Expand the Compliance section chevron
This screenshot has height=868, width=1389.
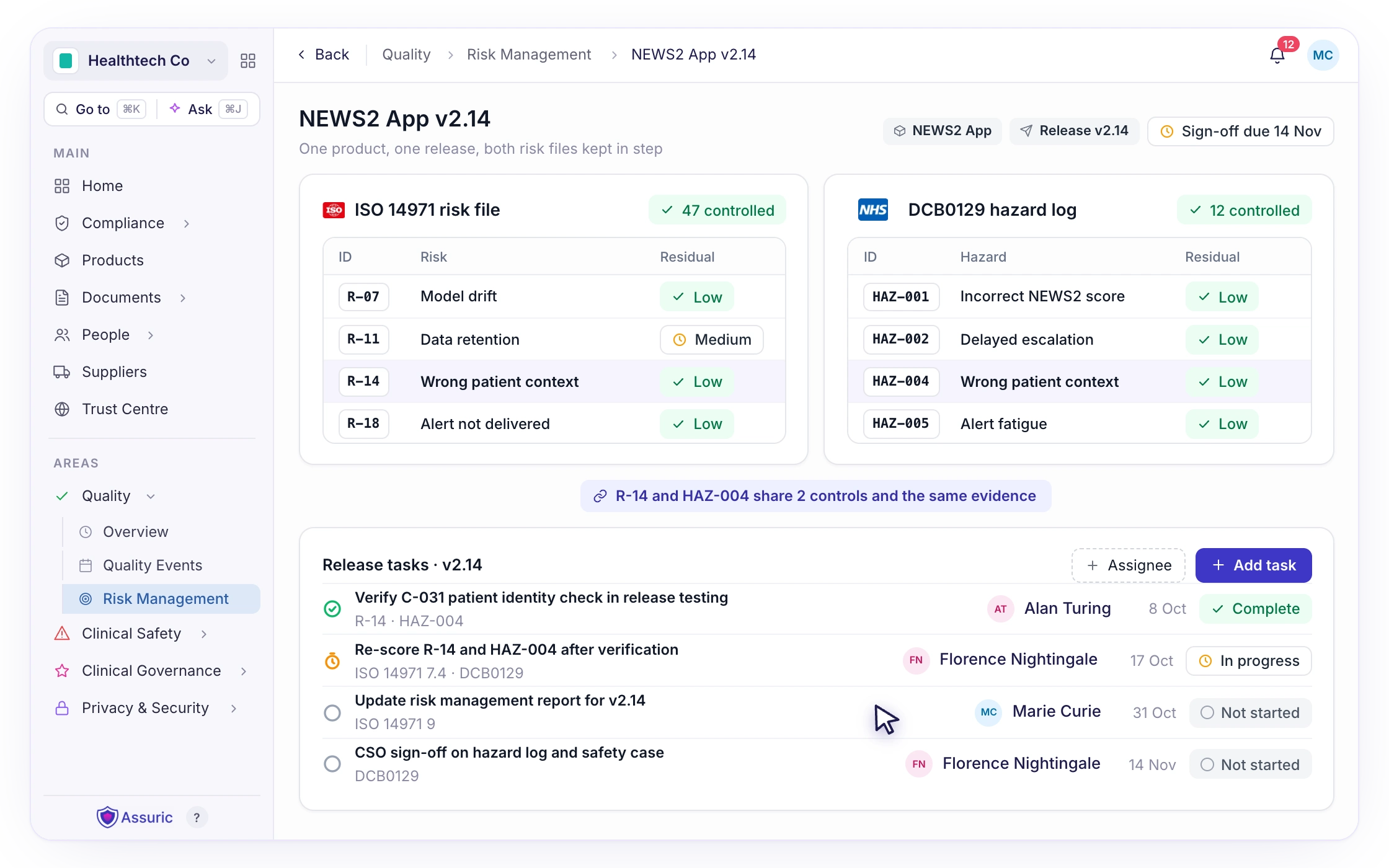coord(187,223)
